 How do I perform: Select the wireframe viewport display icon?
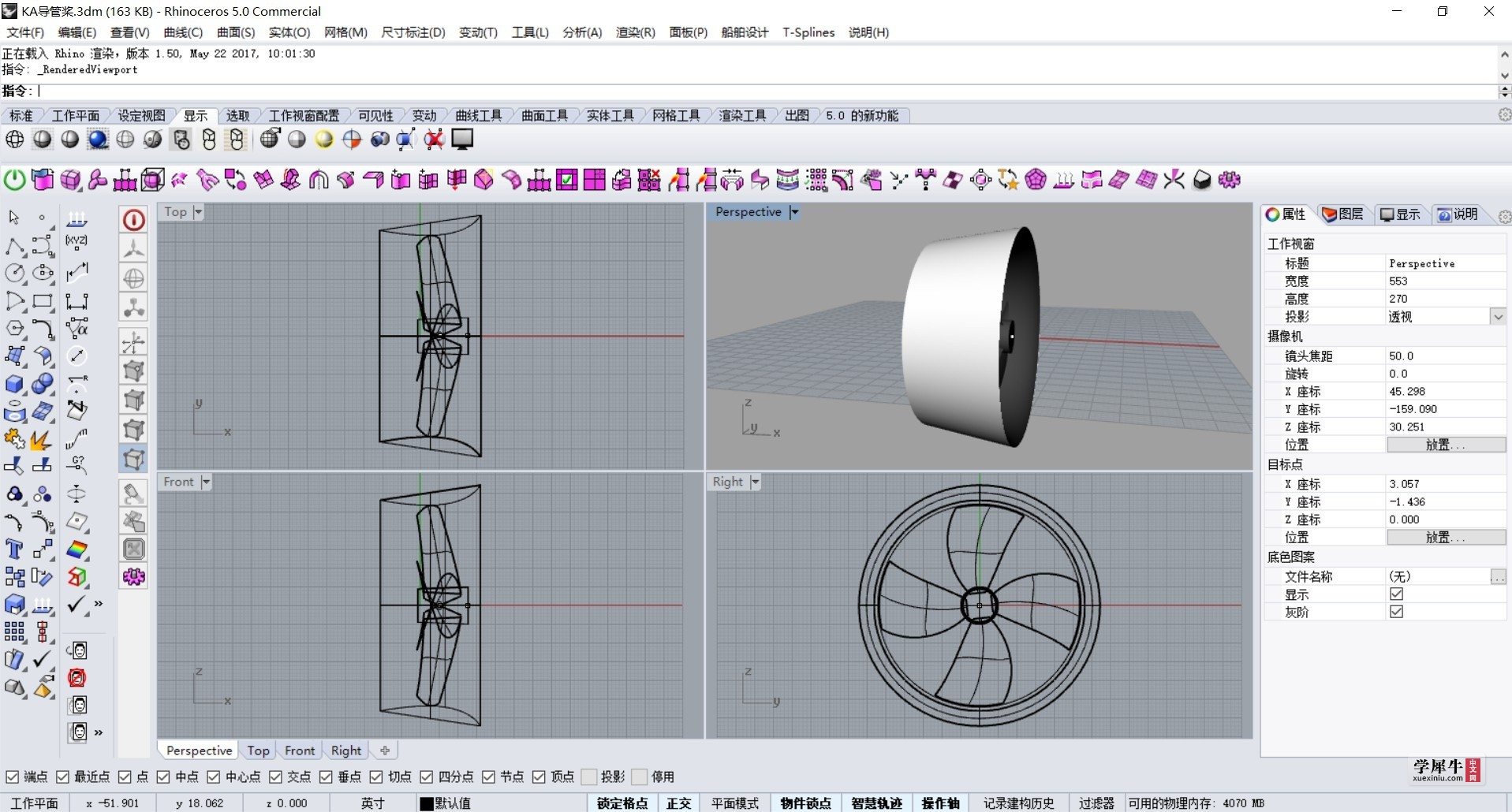pyautogui.click(x=14, y=140)
